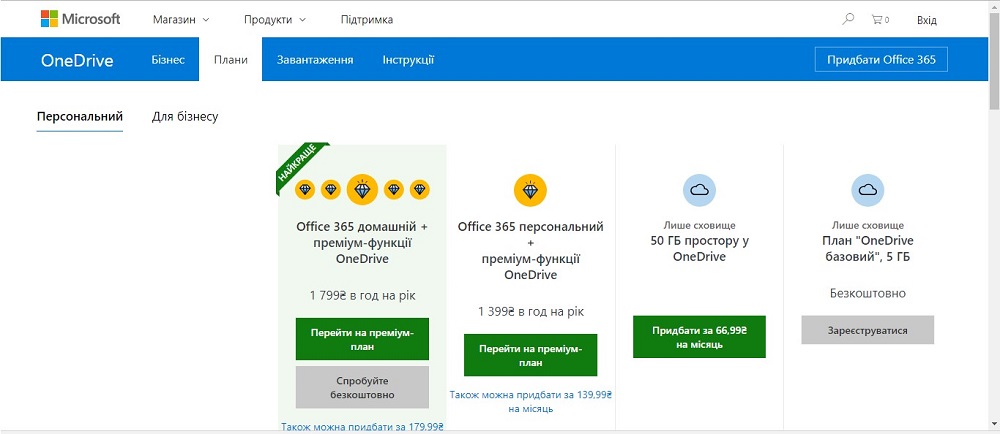
Task: Click the large center diamond icon of Office 365 домашній
Action: coord(362,189)
